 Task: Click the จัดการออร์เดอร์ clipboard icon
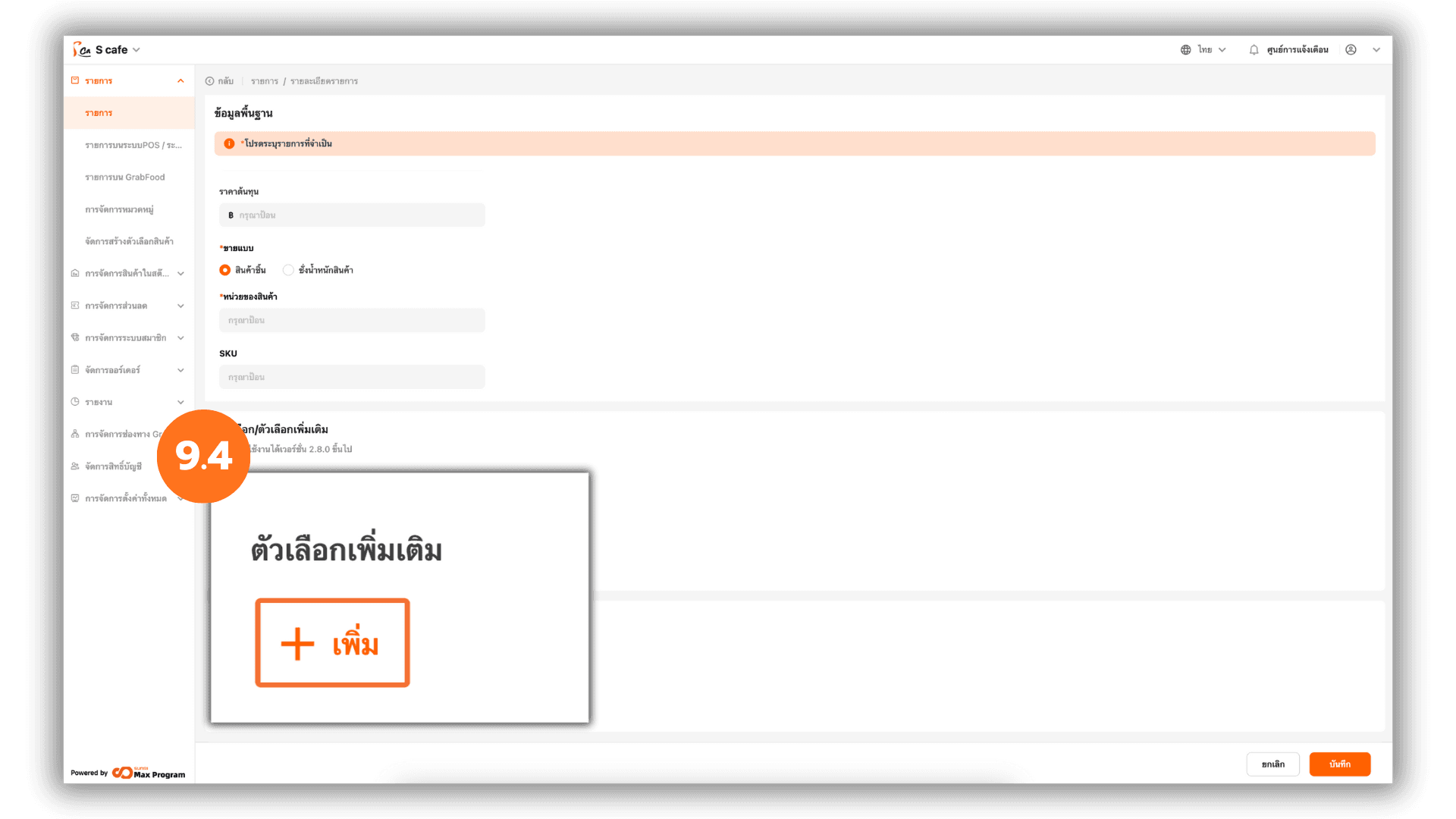point(75,370)
